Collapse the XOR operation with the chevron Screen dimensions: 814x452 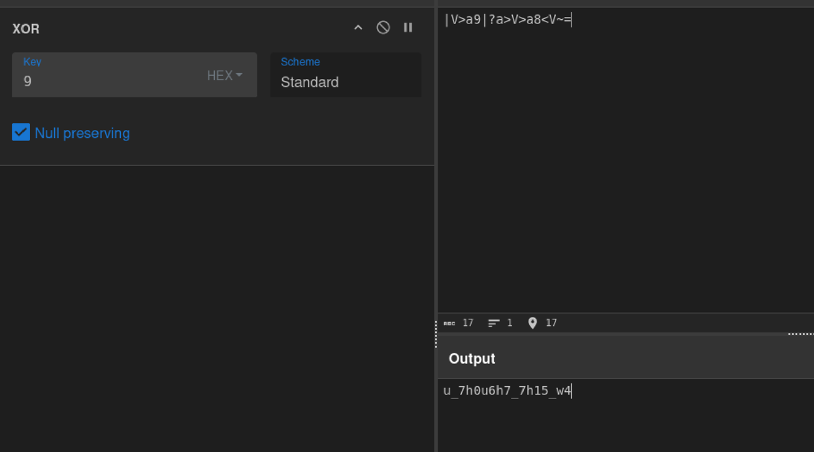[358, 28]
